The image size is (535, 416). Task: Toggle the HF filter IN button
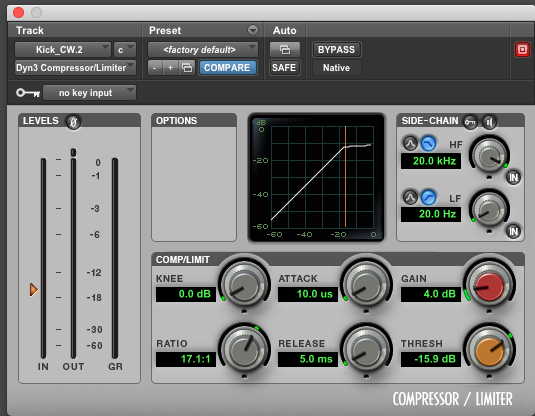point(513,177)
